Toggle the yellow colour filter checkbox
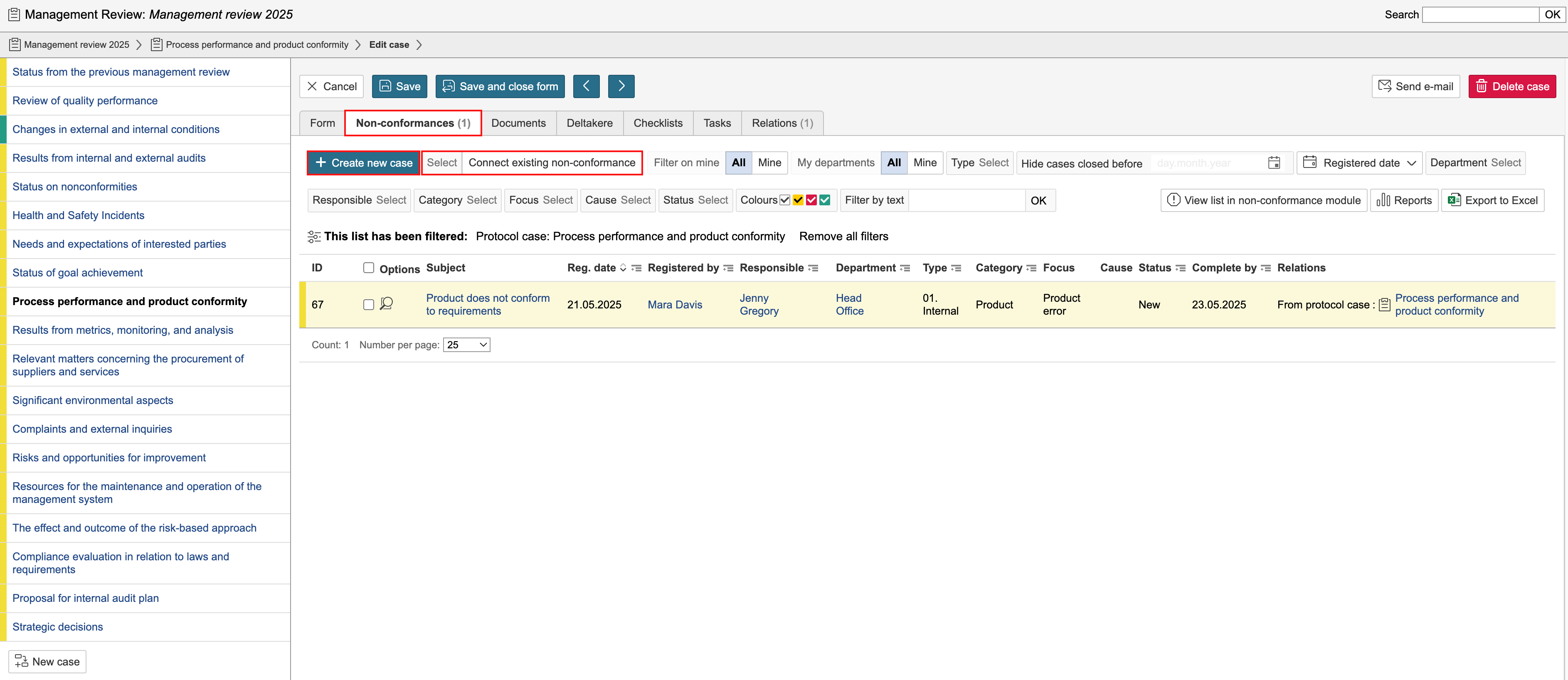Screen dimensions: 1568x680 click(x=797, y=200)
